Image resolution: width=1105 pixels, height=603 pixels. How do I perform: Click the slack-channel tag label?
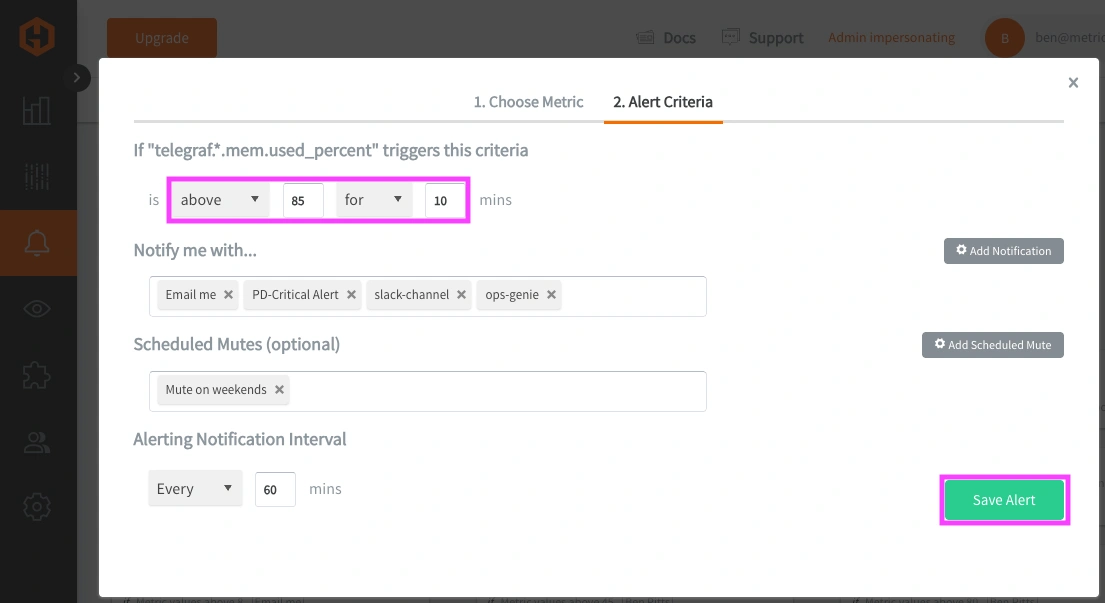tap(412, 294)
